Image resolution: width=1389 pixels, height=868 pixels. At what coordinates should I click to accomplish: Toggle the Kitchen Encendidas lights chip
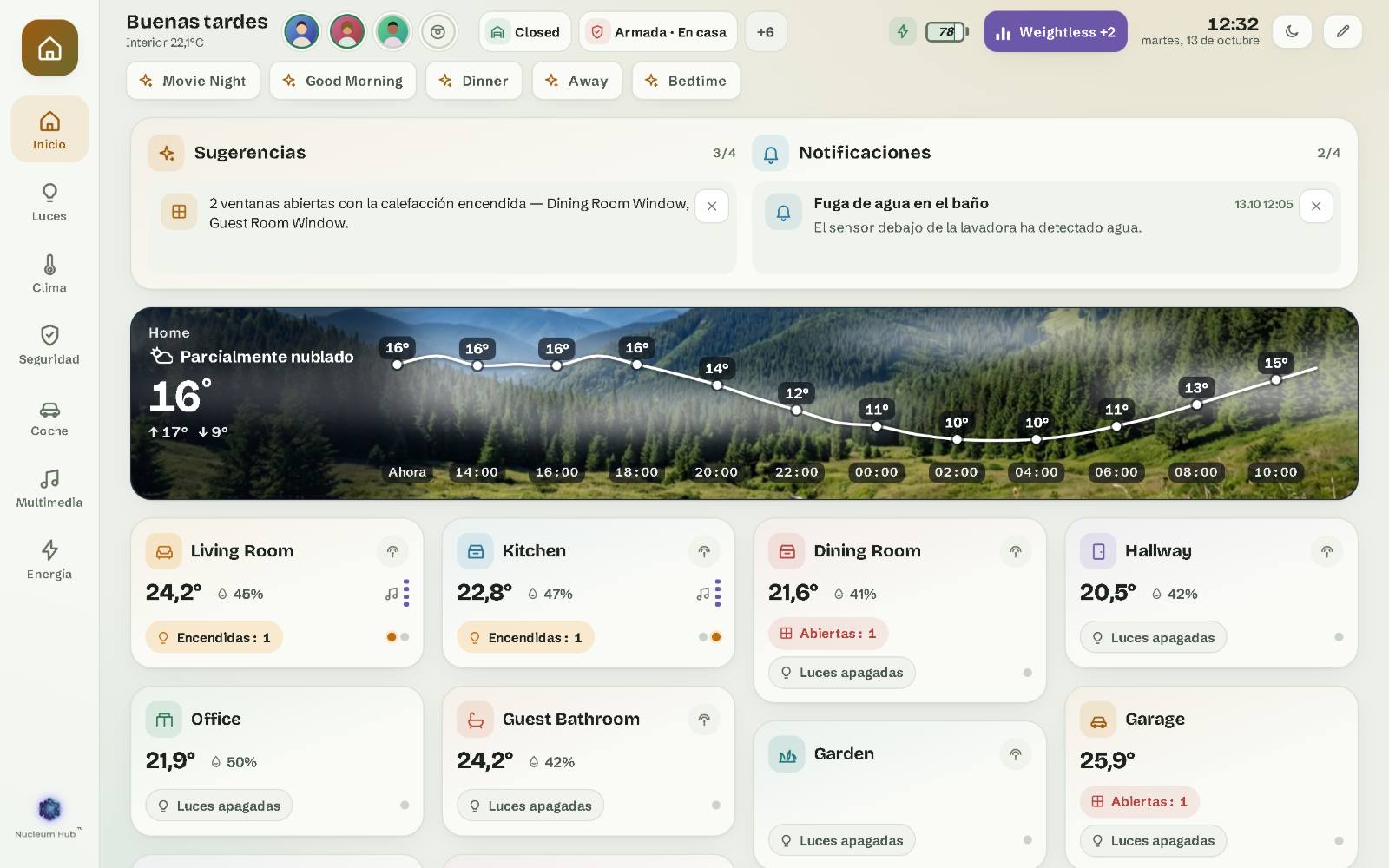tap(526, 637)
